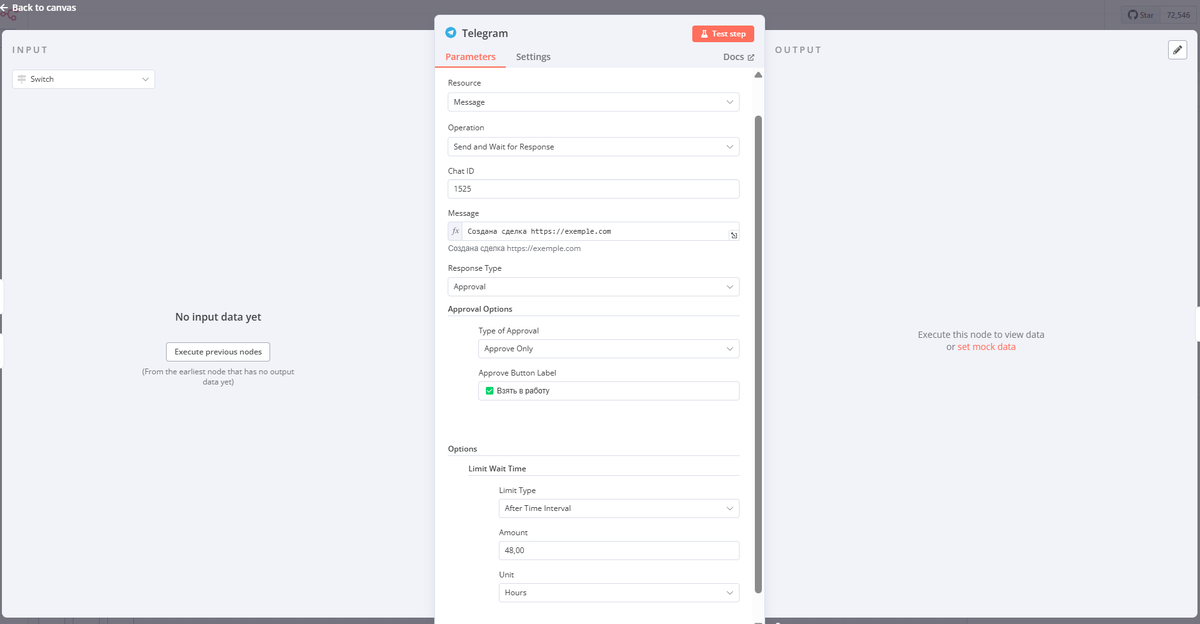Click the GitHub Star button
Screen dimensions: 1200x624
[x=1140, y=15]
